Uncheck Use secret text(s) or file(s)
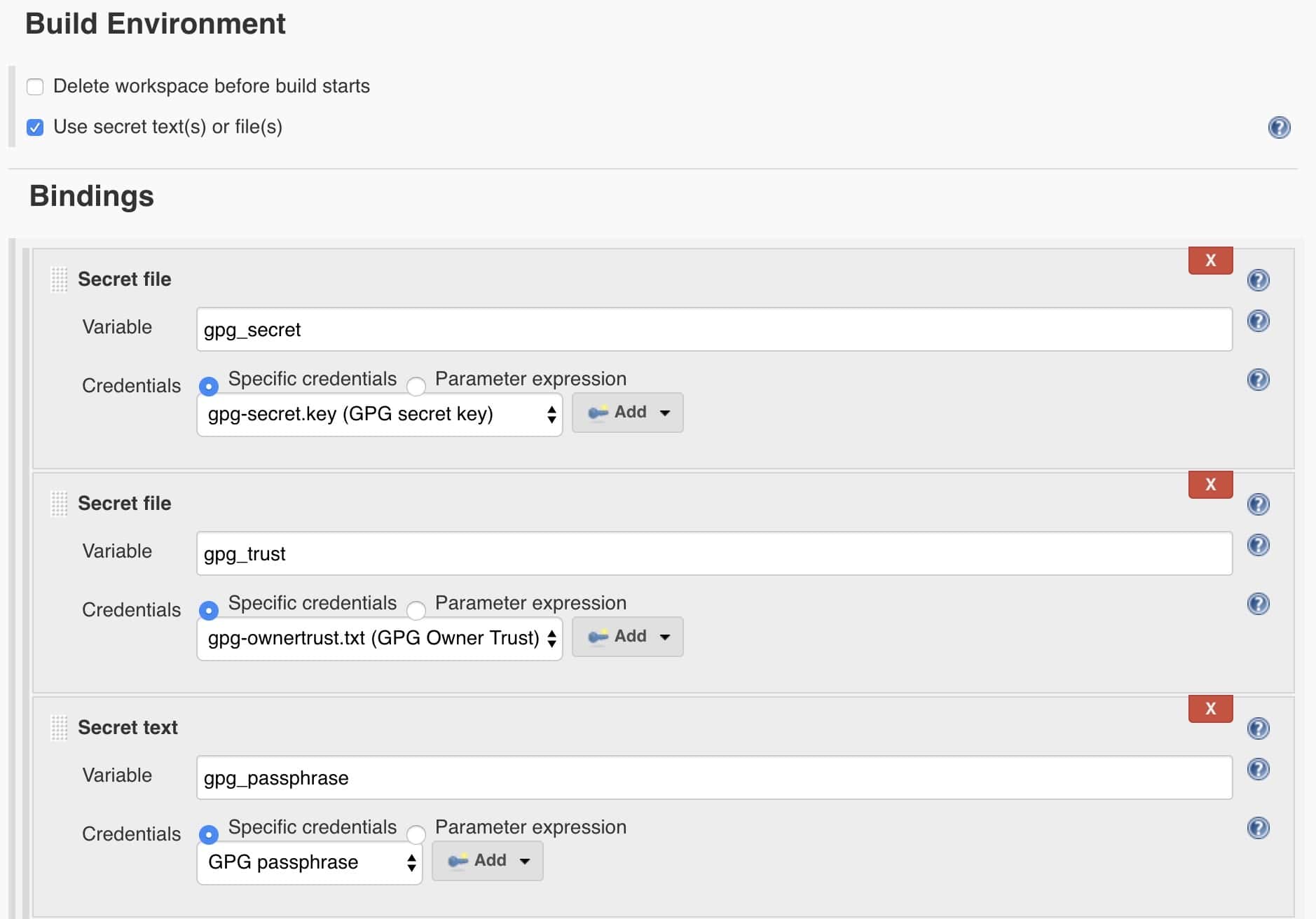The width and height of the screenshot is (1316, 919). pos(35,127)
